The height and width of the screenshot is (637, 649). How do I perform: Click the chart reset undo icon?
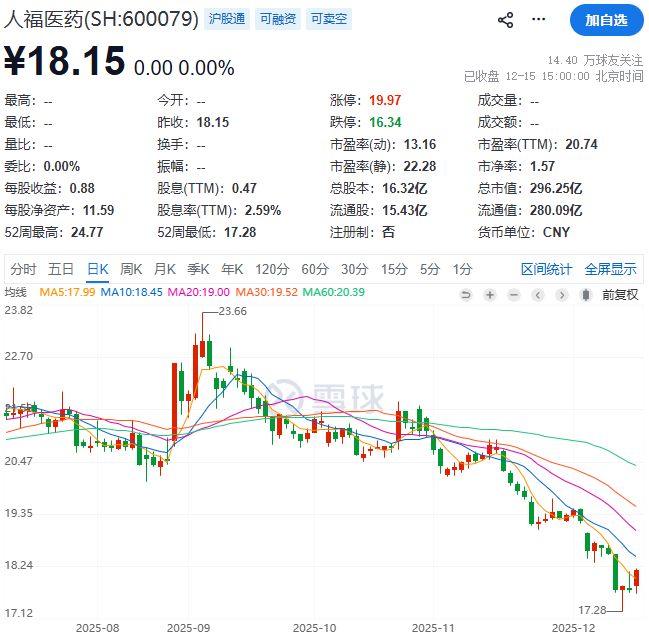pyautogui.click(x=466, y=295)
